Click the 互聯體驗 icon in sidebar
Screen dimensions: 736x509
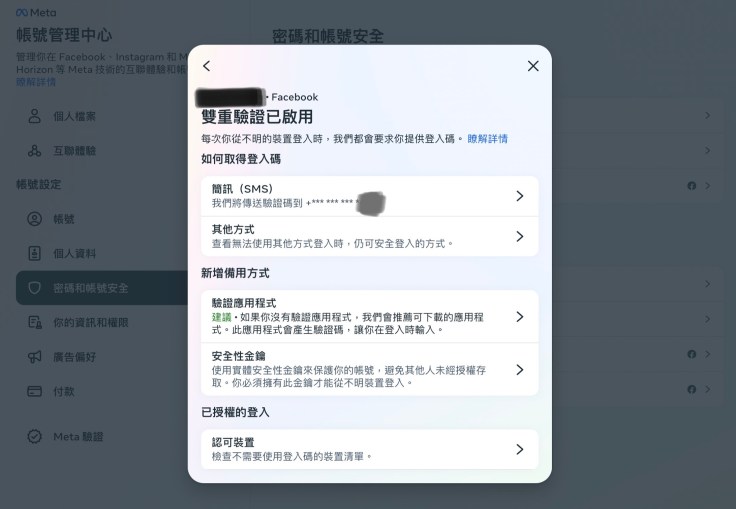point(34,151)
